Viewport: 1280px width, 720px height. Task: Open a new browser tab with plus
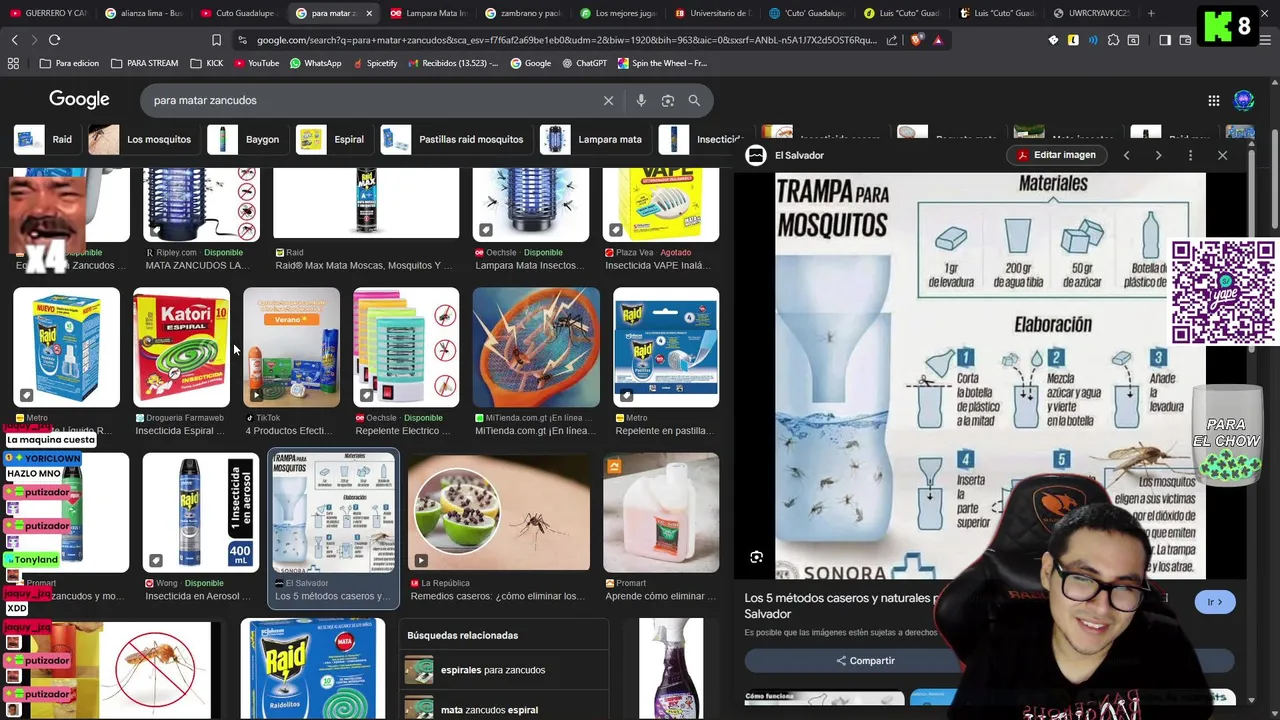click(x=1151, y=13)
